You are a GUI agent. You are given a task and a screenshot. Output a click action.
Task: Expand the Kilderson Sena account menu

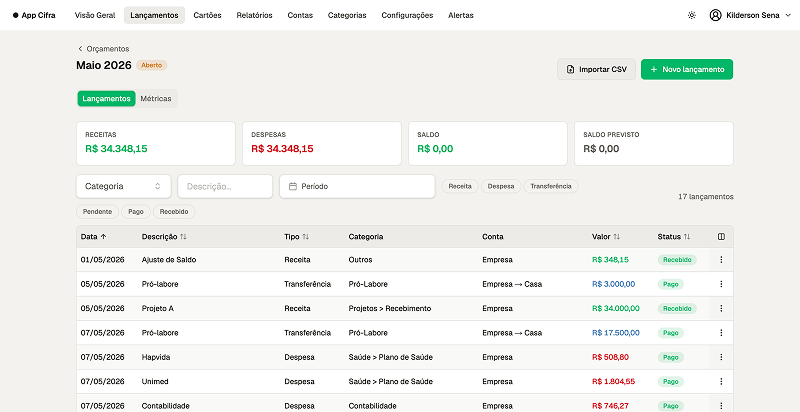point(750,15)
